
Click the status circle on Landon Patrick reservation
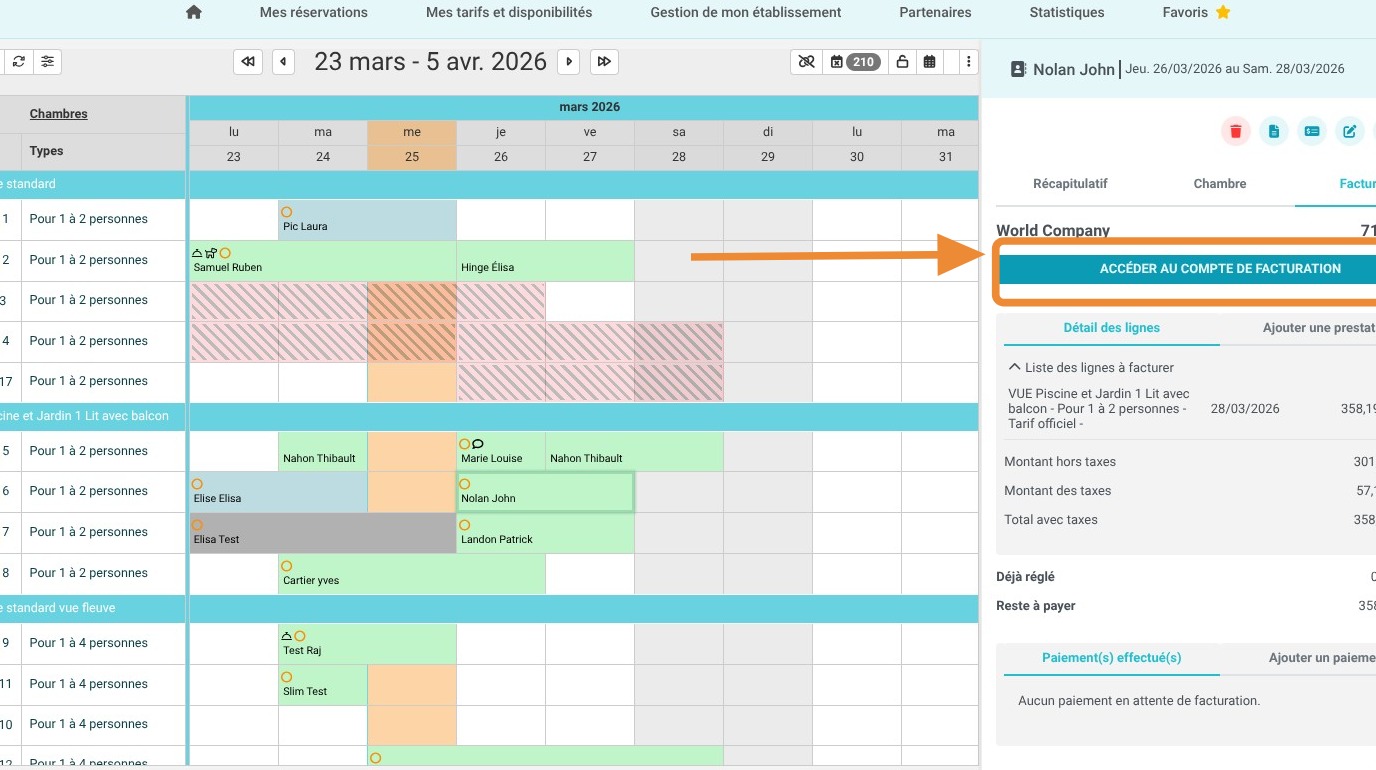[x=464, y=525]
